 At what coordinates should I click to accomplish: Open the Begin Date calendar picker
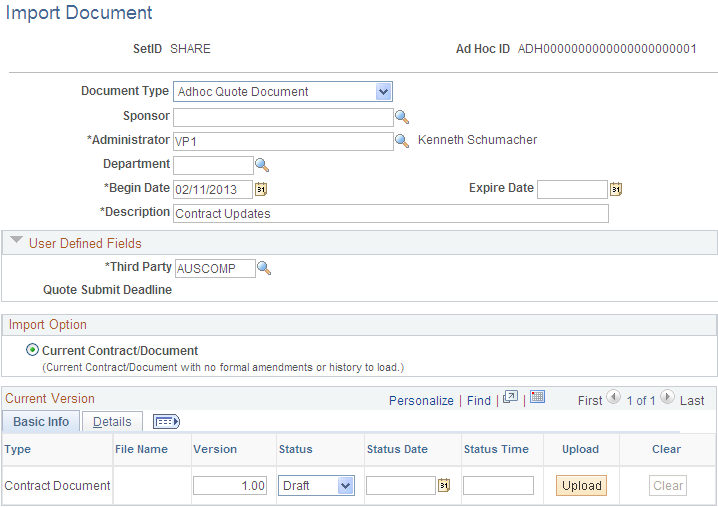[x=261, y=189]
